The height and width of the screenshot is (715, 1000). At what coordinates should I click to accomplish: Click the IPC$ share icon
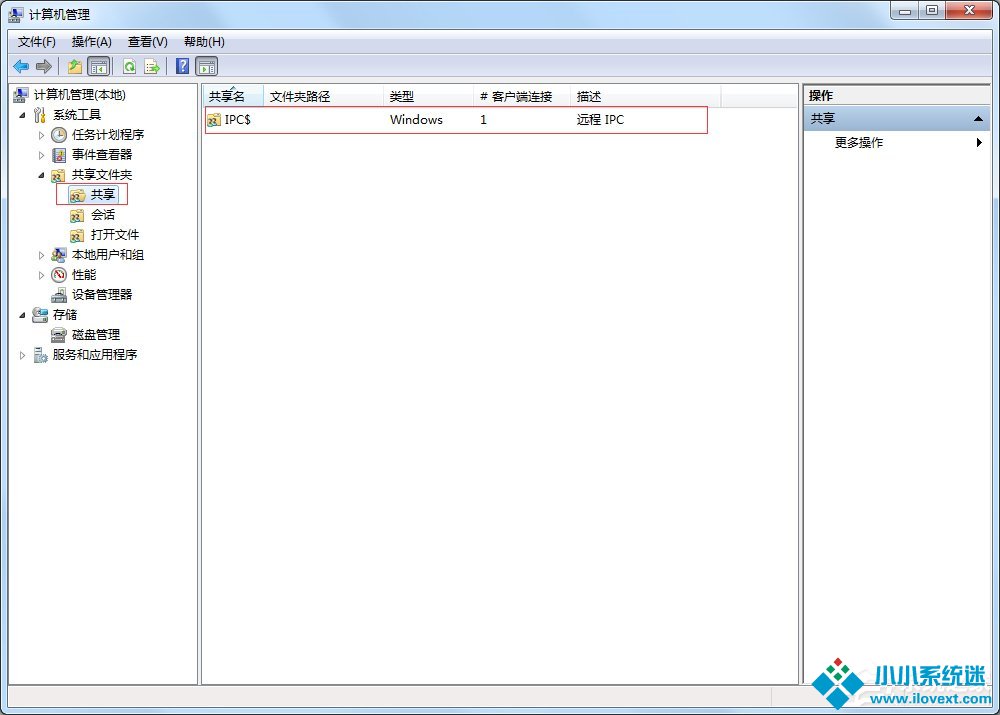tap(214, 120)
